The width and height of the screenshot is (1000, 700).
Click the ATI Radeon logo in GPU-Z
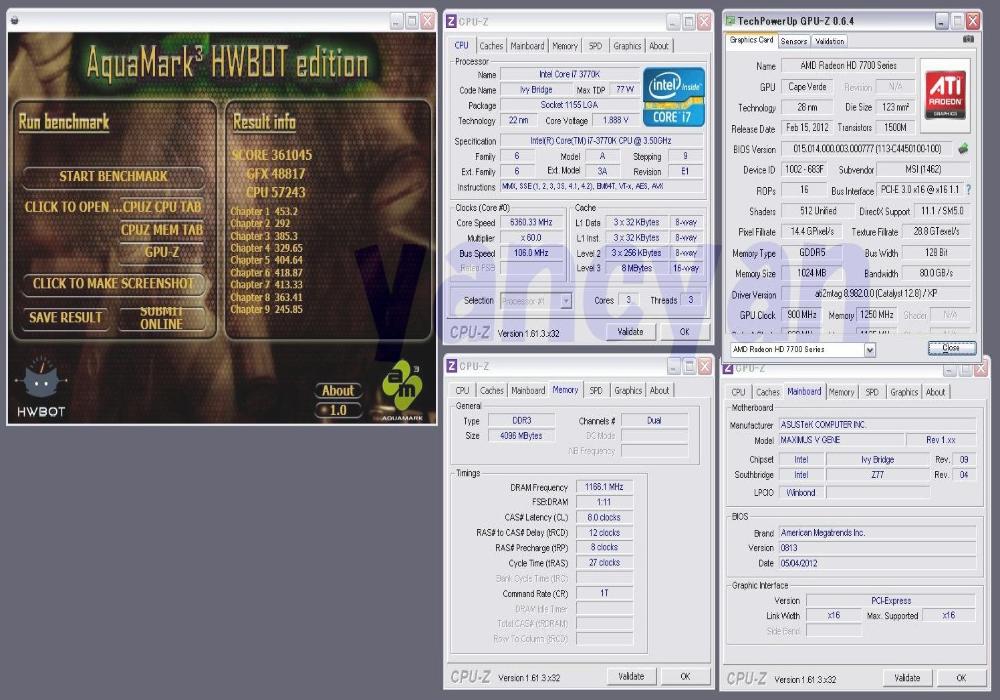(x=945, y=96)
